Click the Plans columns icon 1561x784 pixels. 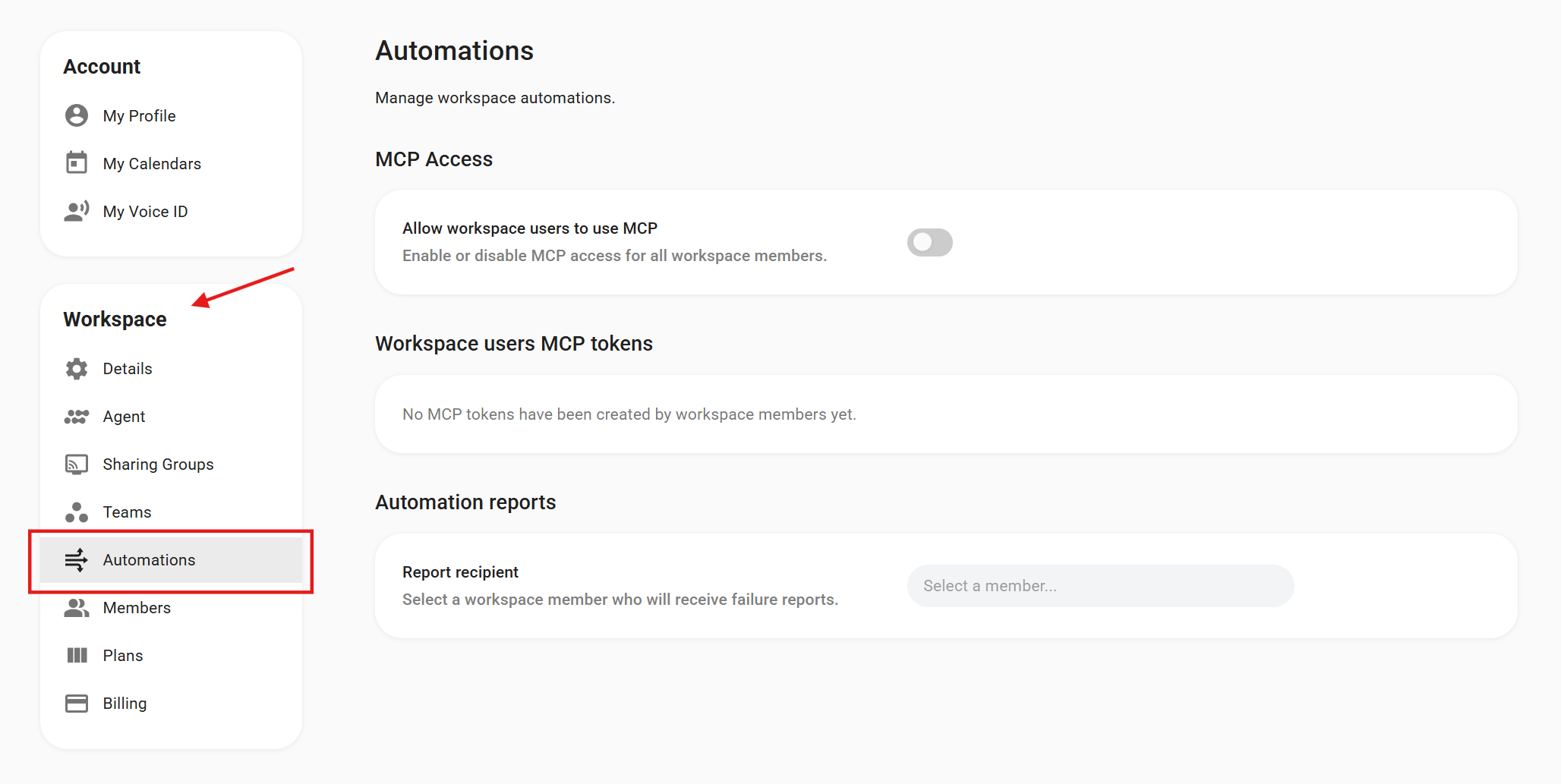(x=77, y=656)
